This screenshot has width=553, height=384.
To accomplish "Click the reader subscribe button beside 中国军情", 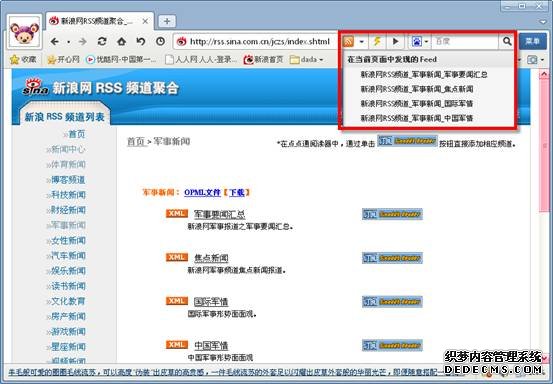I will (392, 345).
